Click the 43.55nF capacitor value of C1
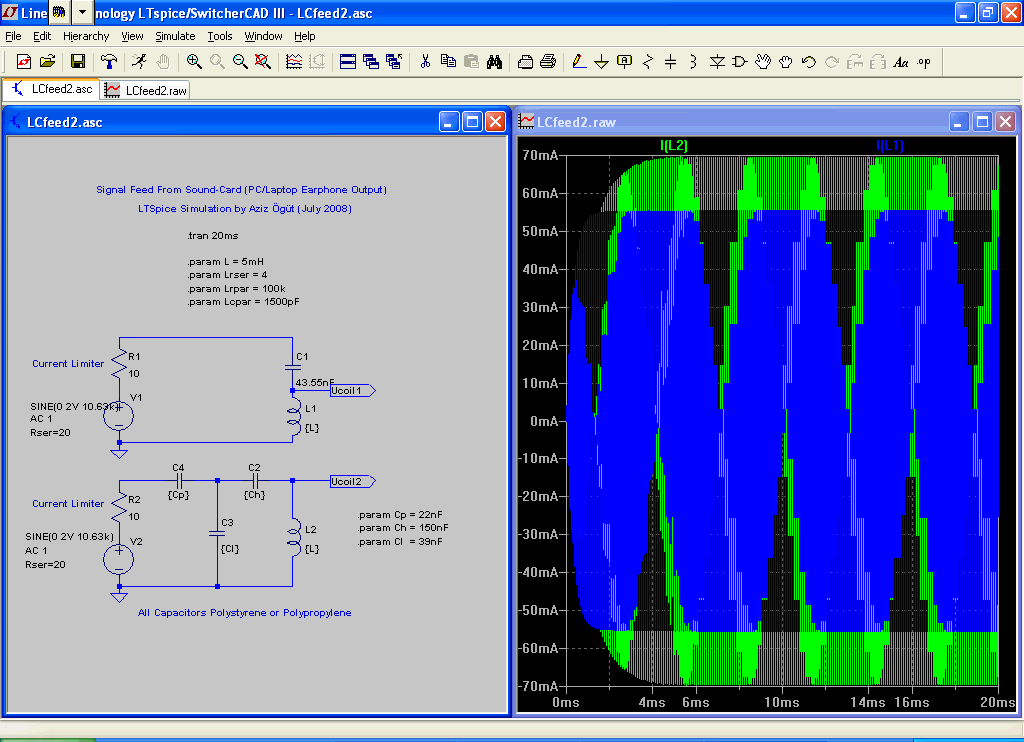The height and width of the screenshot is (742, 1024). pyautogui.click(x=315, y=382)
